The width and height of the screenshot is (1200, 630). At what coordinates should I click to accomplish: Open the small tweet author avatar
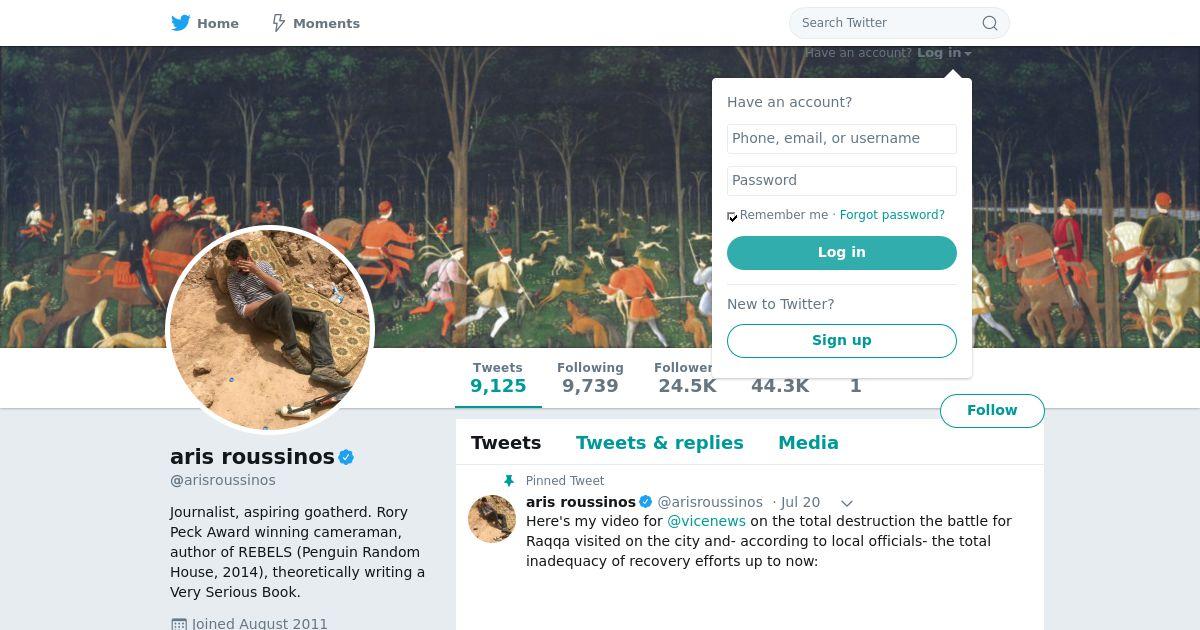point(492,519)
